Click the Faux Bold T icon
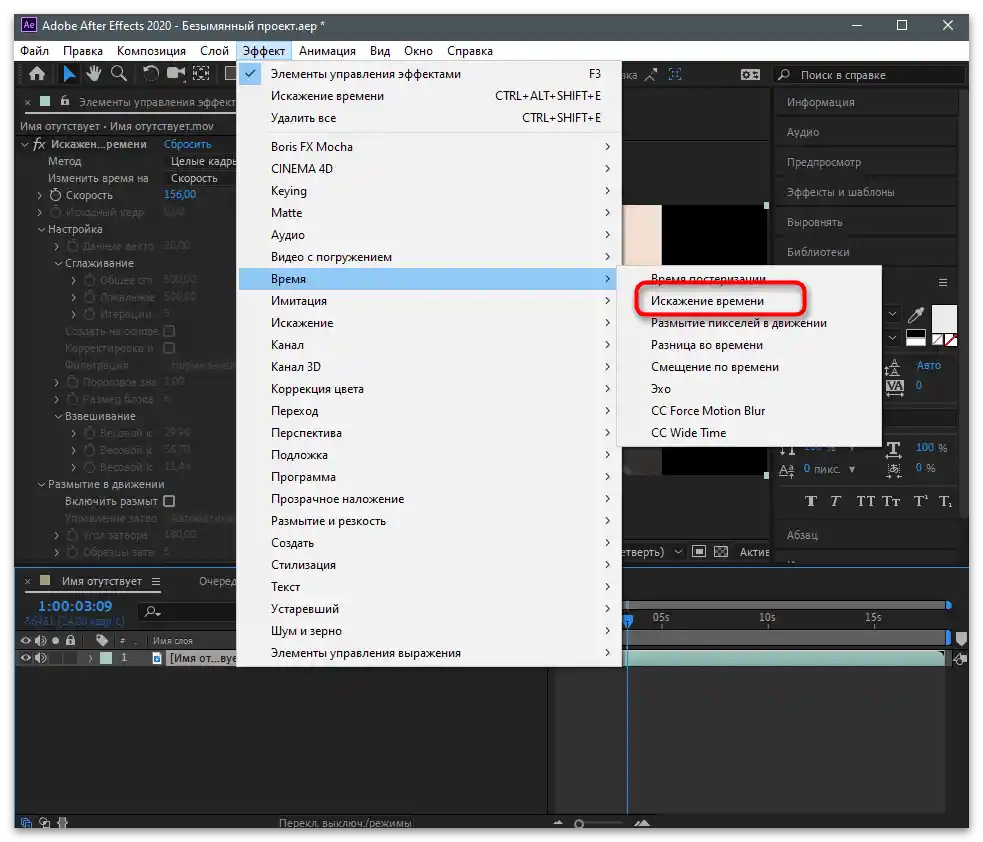 811,501
